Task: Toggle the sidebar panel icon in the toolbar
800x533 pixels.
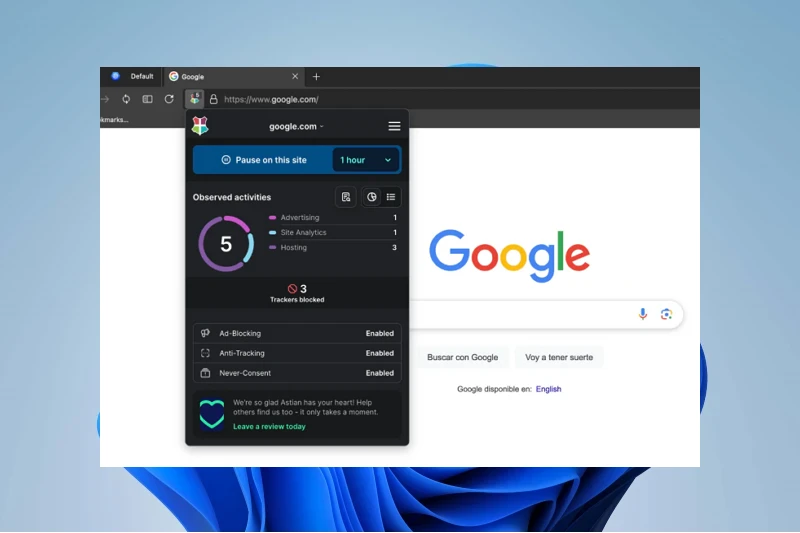Action: (147, 99)
